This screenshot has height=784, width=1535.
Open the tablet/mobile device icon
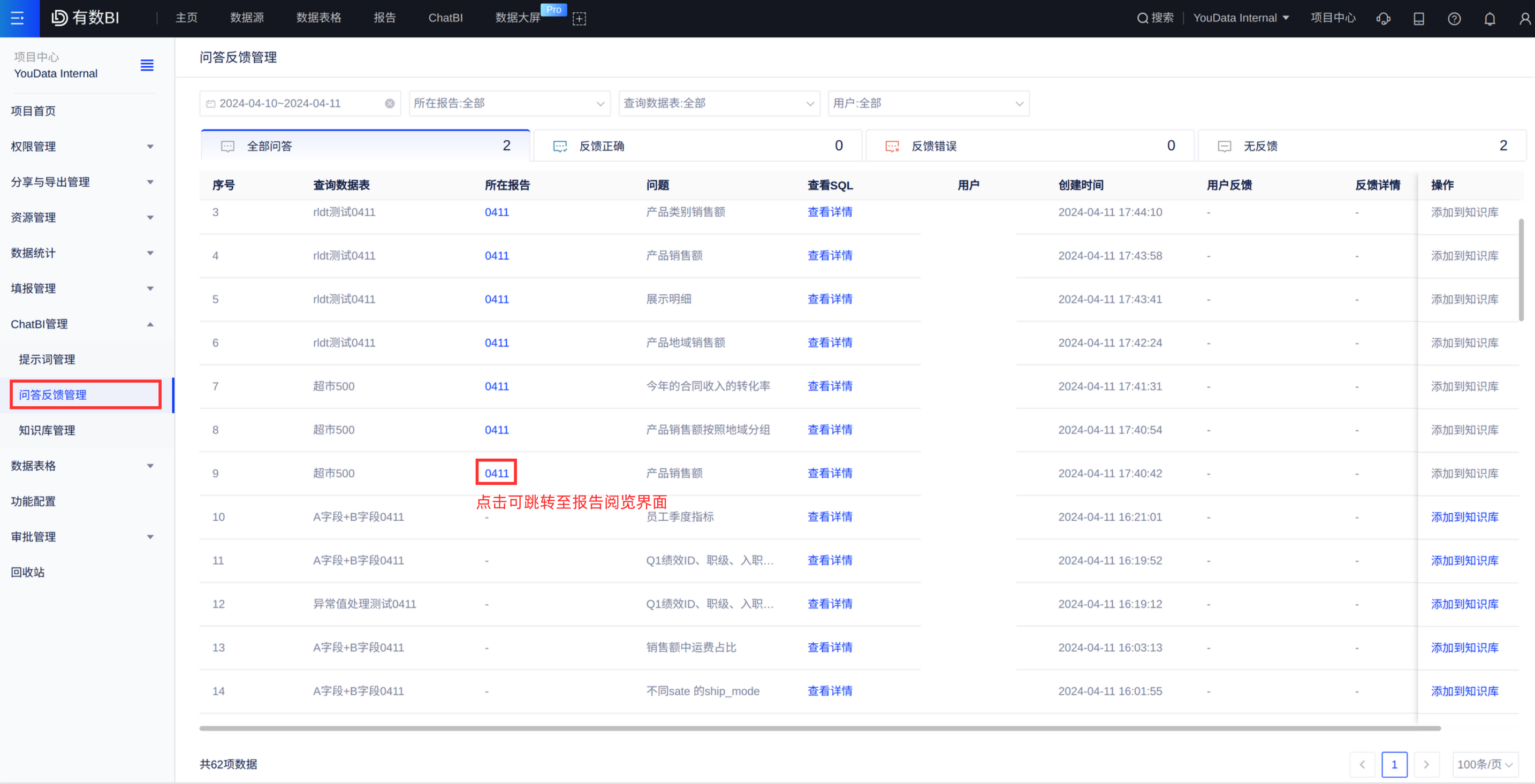coord(1418,19)
